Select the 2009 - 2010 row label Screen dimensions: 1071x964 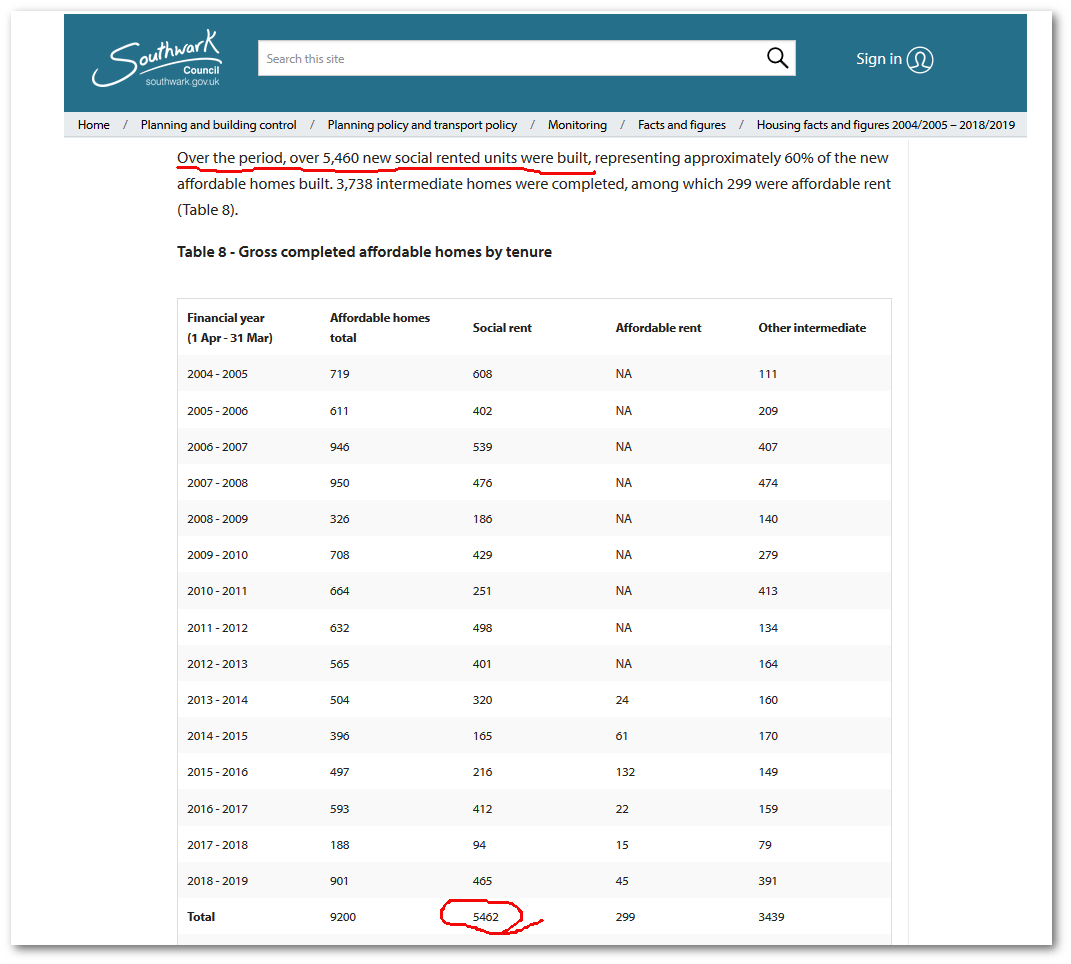[x=217, y=555]
